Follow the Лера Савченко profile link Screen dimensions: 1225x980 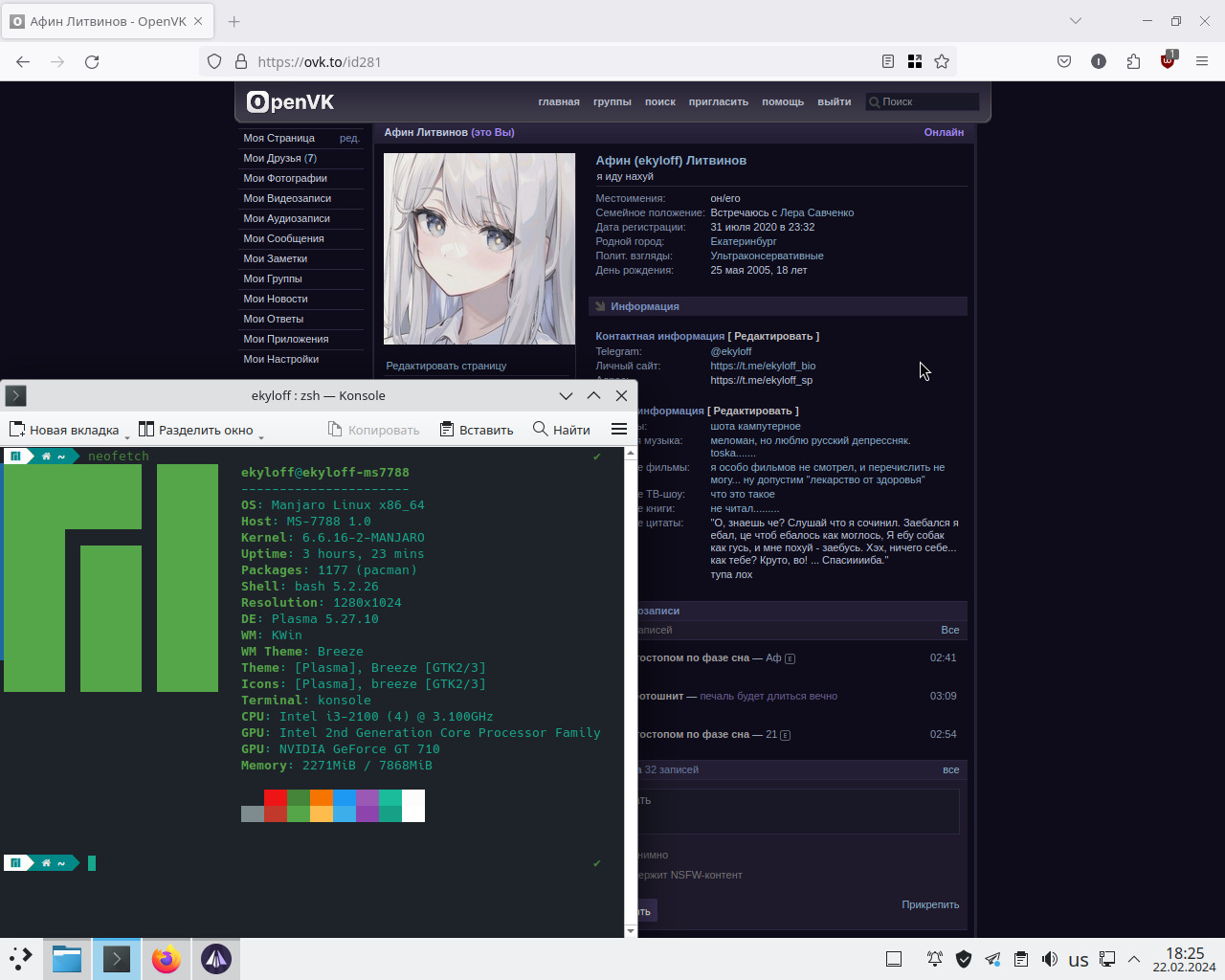(816, 212)
